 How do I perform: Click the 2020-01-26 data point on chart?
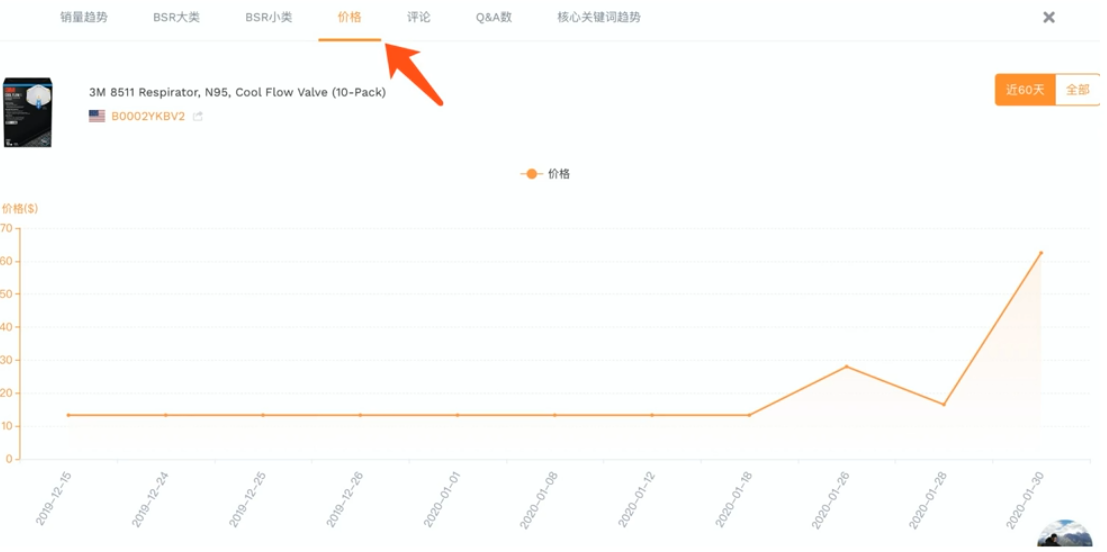point(846,366)
